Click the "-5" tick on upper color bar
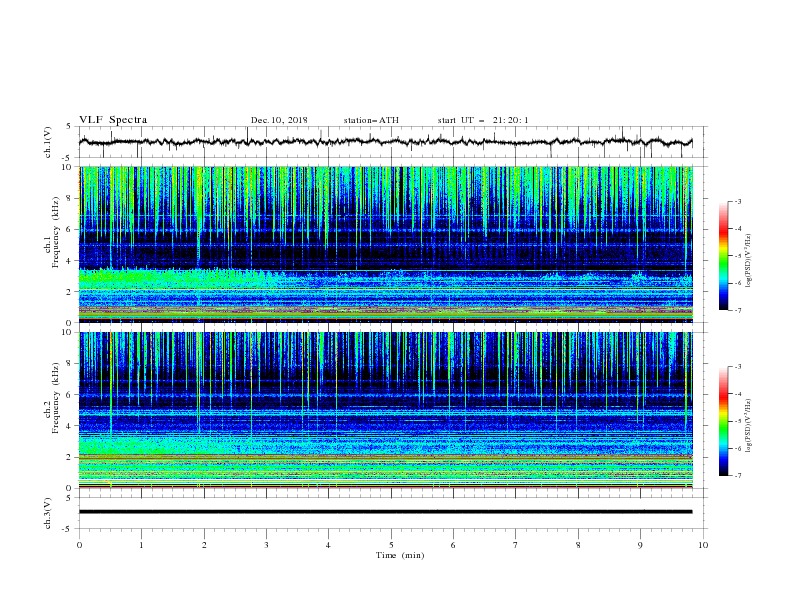This screenshot has height=612, width=792. 738,256
